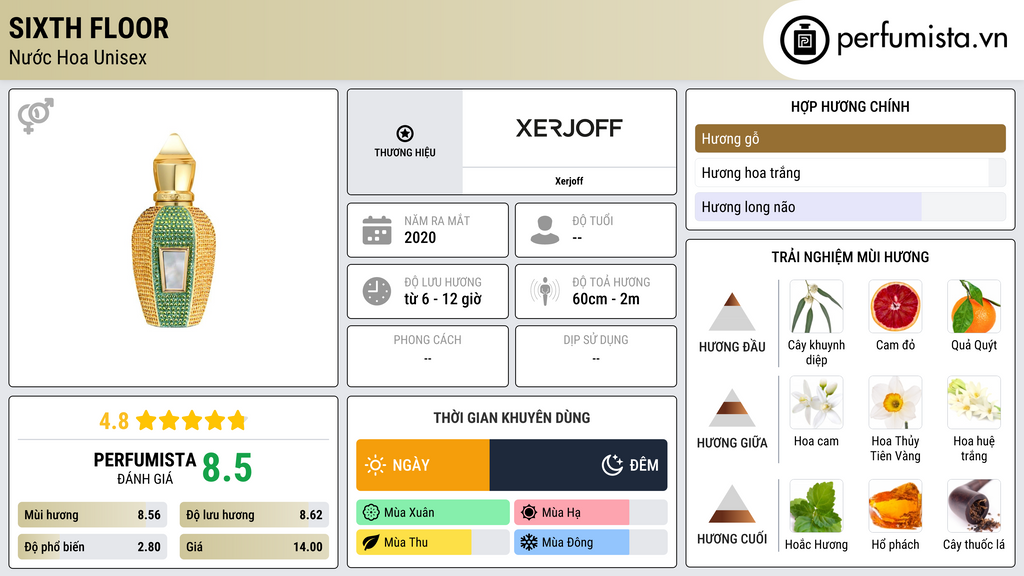The width and height of the screenshot is (1024, 576).
Task: Select the Đêm nighttime segment
Action: (x=578, y=465)
